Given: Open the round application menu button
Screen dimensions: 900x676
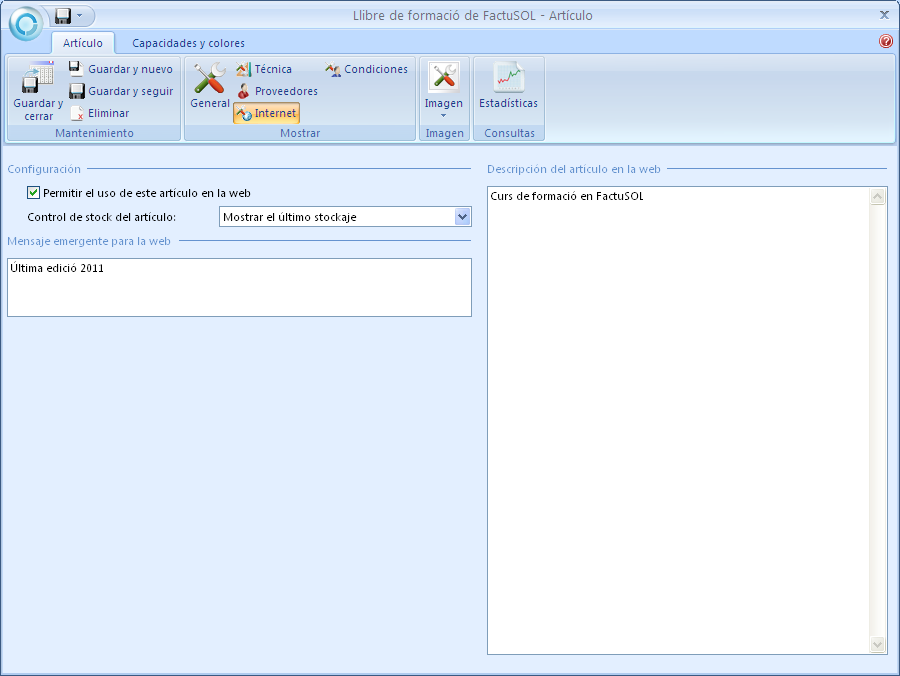Looking at the screenshot, I should (x=26, y=22).
